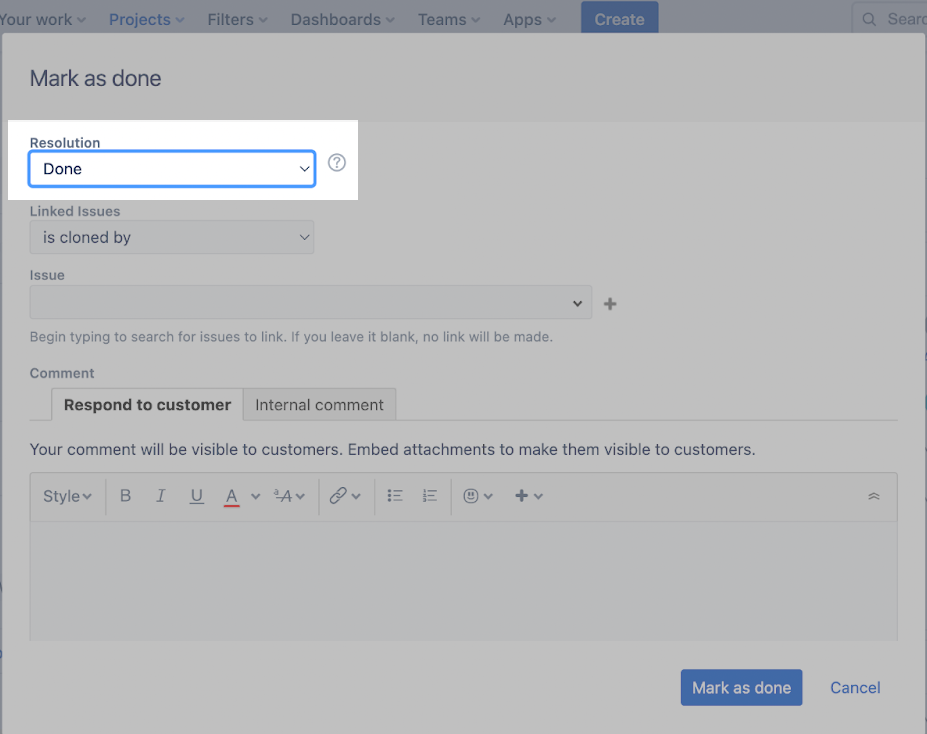
Task: Insert a bullet list in comment
Action: pos(395,496)
